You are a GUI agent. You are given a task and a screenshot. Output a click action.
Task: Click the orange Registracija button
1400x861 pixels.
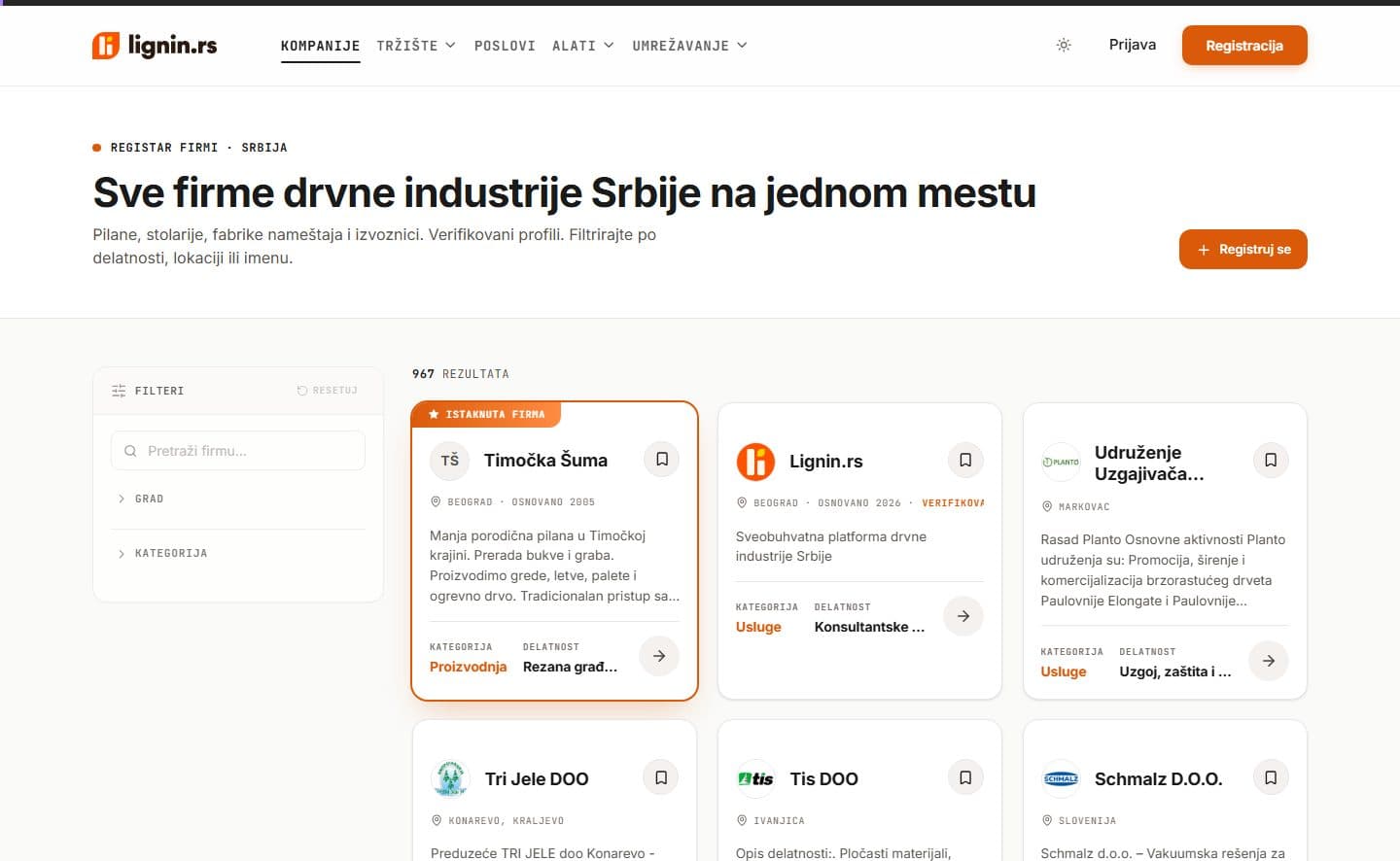click(1244, 46)
